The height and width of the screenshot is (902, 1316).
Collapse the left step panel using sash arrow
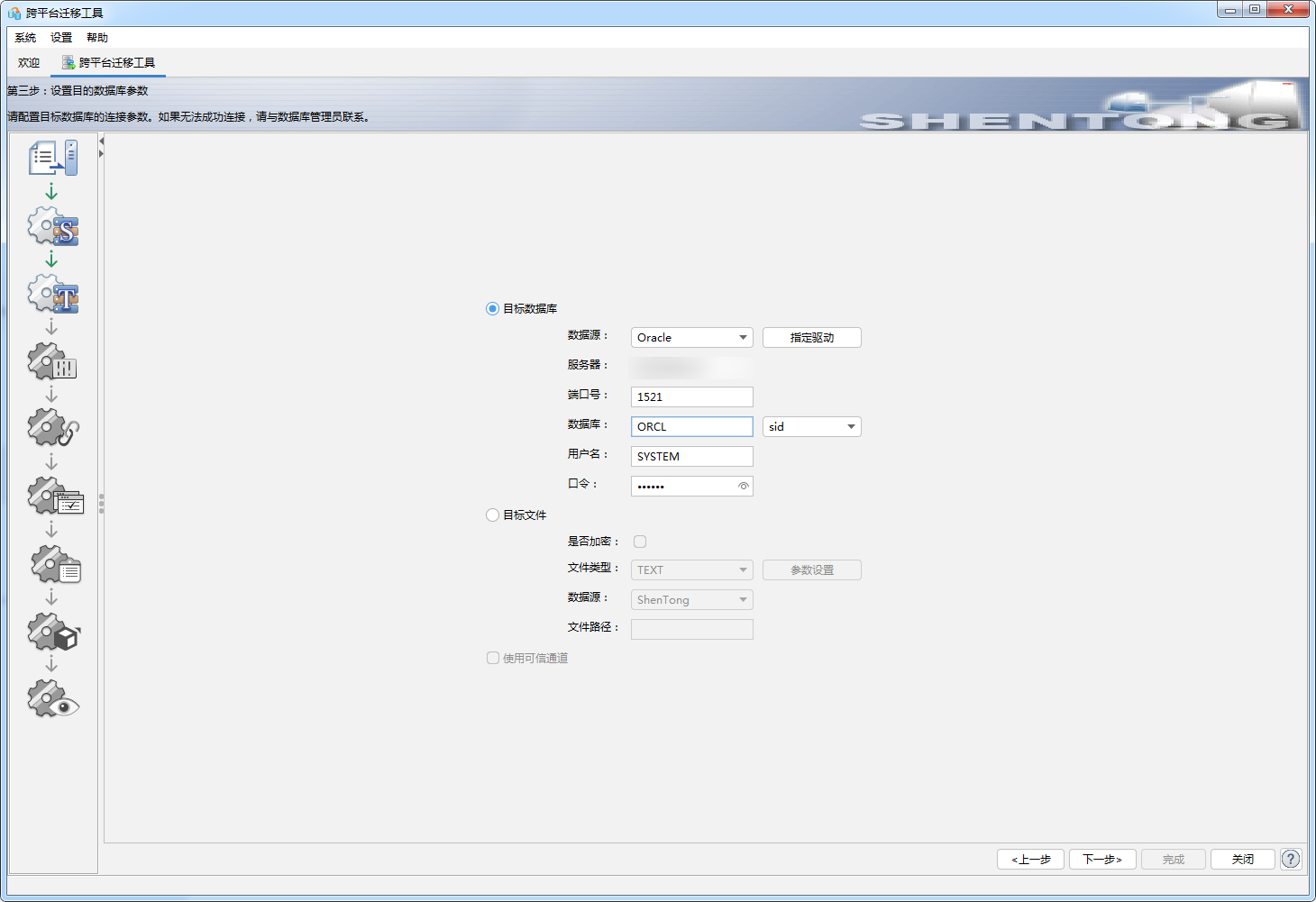coord(102,141)
